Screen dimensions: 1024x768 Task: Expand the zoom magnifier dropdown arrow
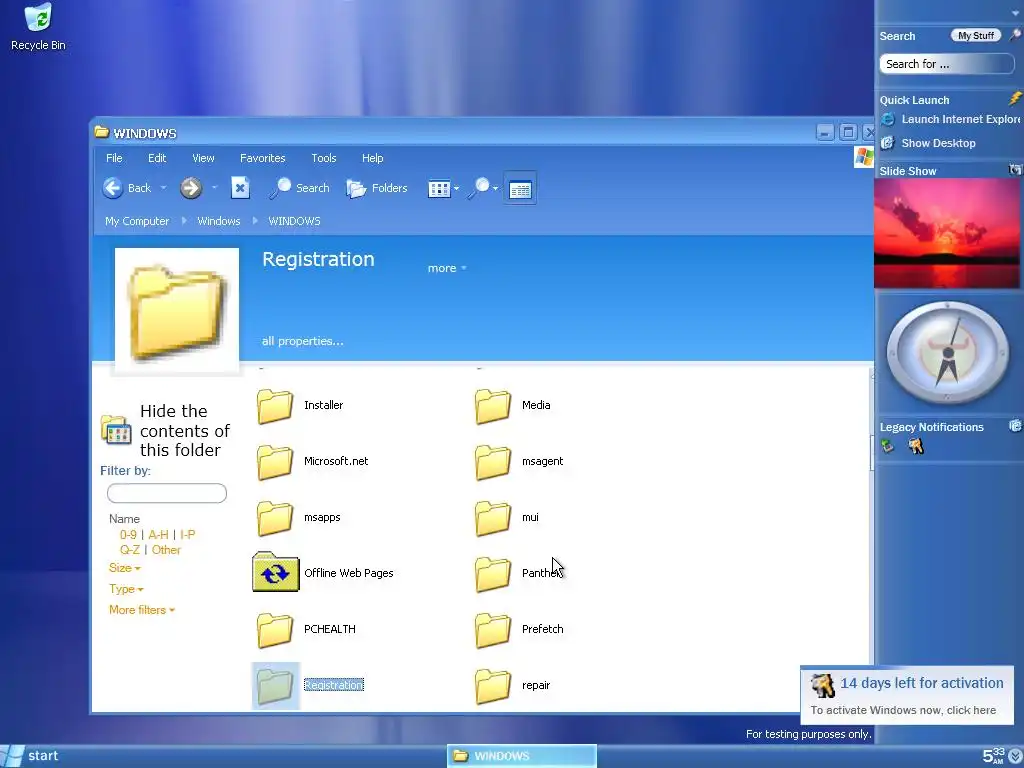495,189
